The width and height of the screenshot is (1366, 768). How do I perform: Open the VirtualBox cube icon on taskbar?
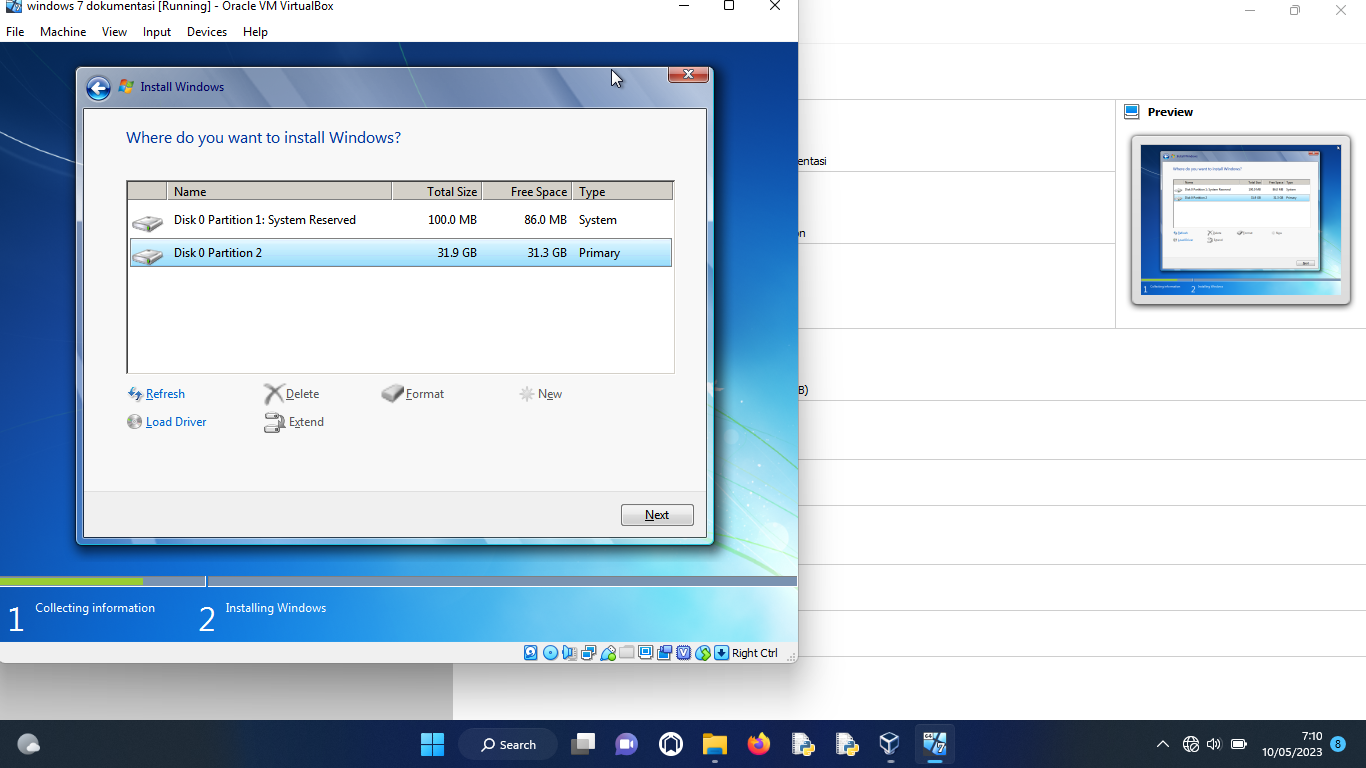[888, 744]
